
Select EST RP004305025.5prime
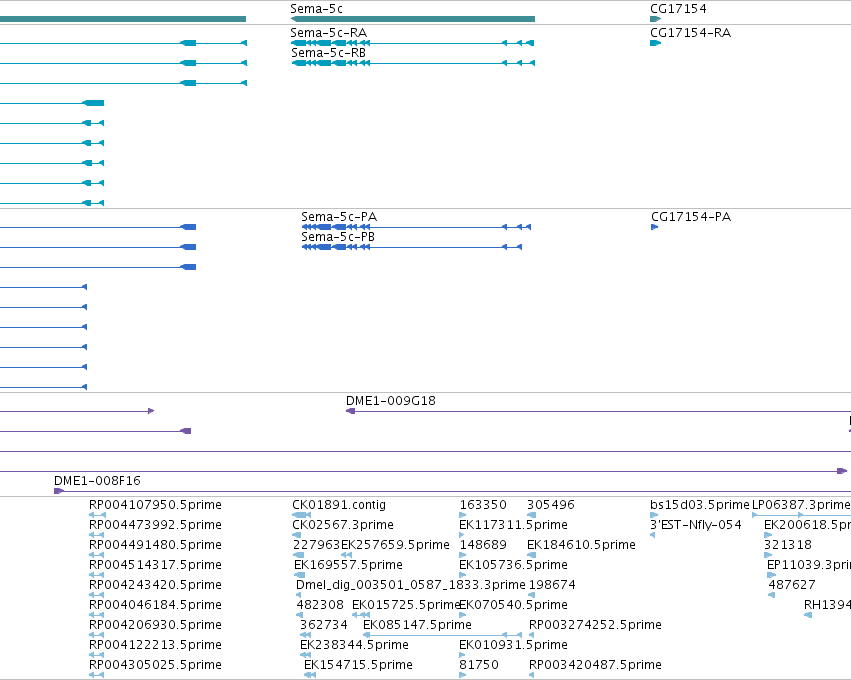pyautogui.click(x=155, y=664)
